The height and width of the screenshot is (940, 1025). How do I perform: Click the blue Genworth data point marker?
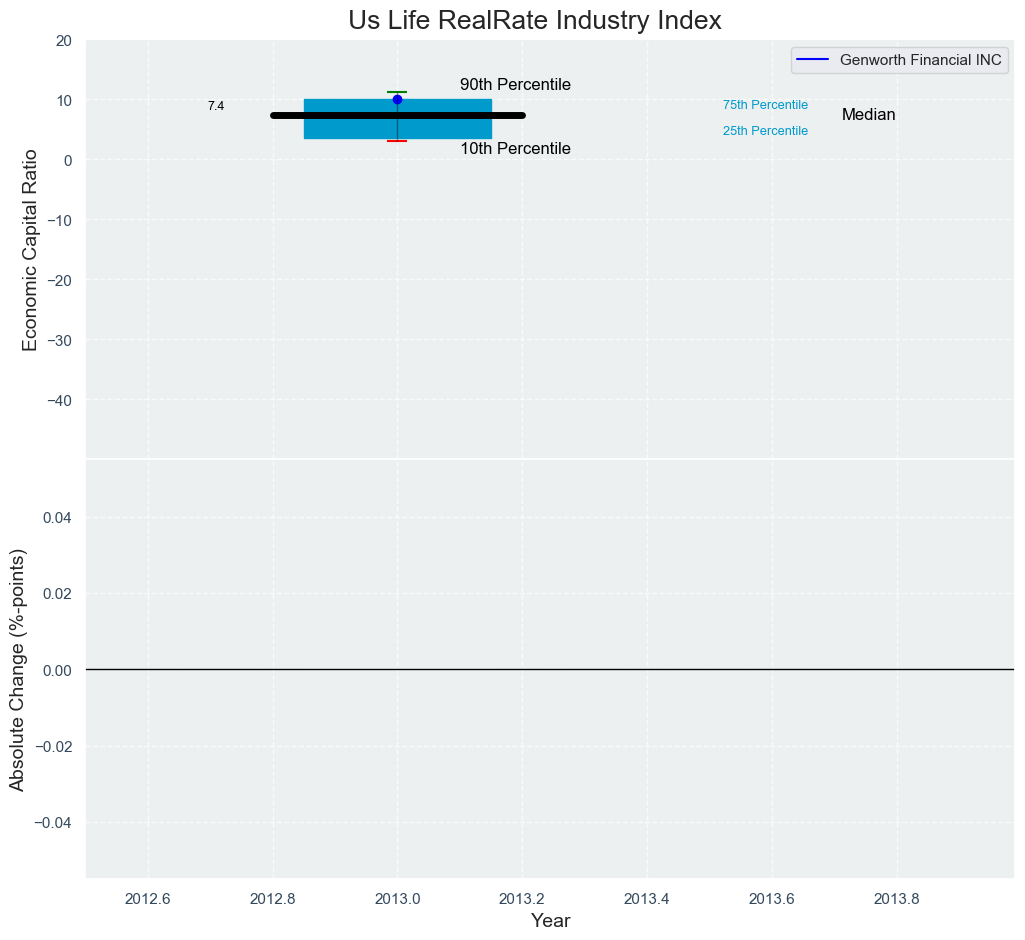coord(397,100)
